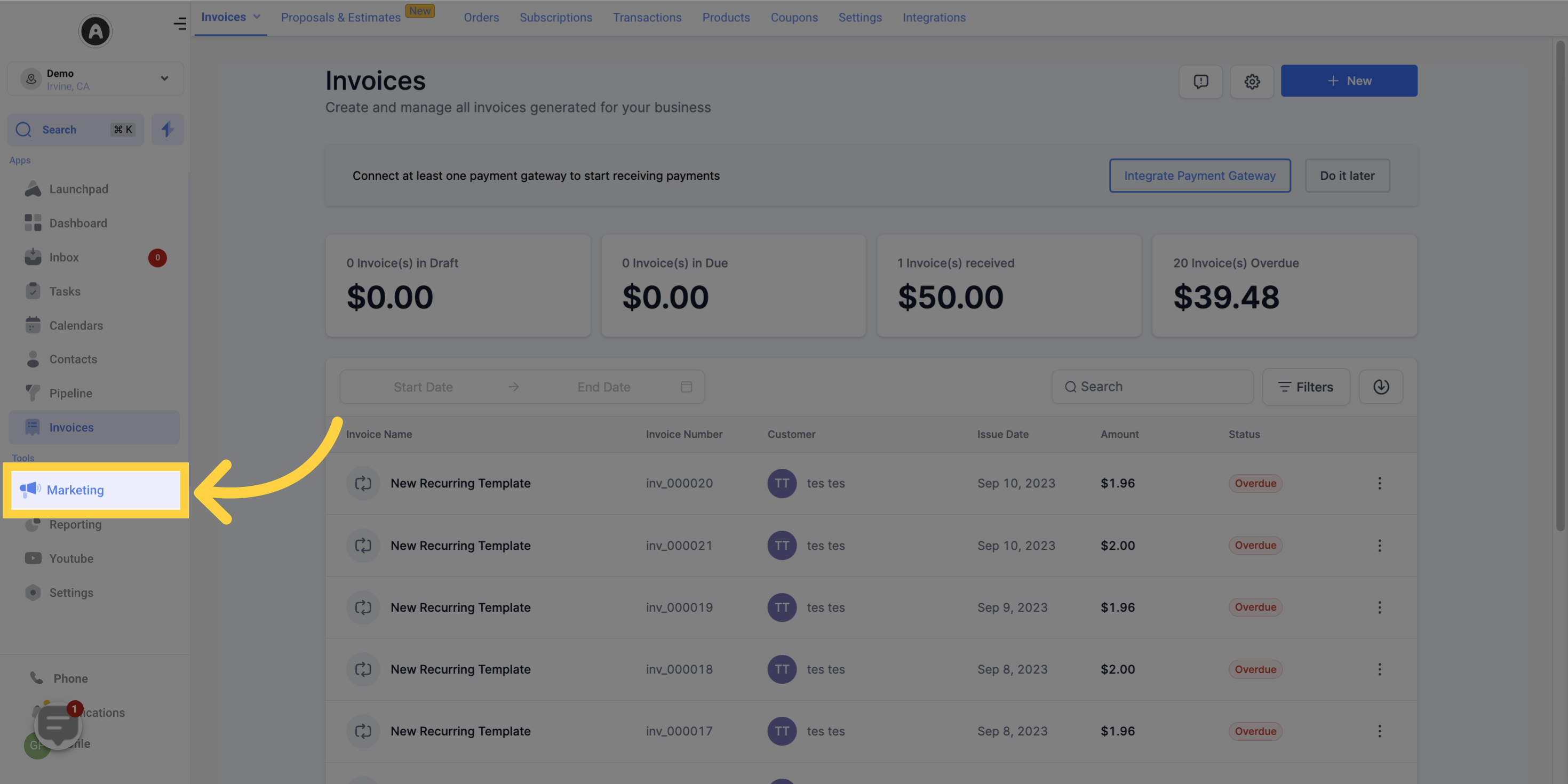1568x784 pixels.
Task: Switch to the Orders tab
Action: pos(481,18)
